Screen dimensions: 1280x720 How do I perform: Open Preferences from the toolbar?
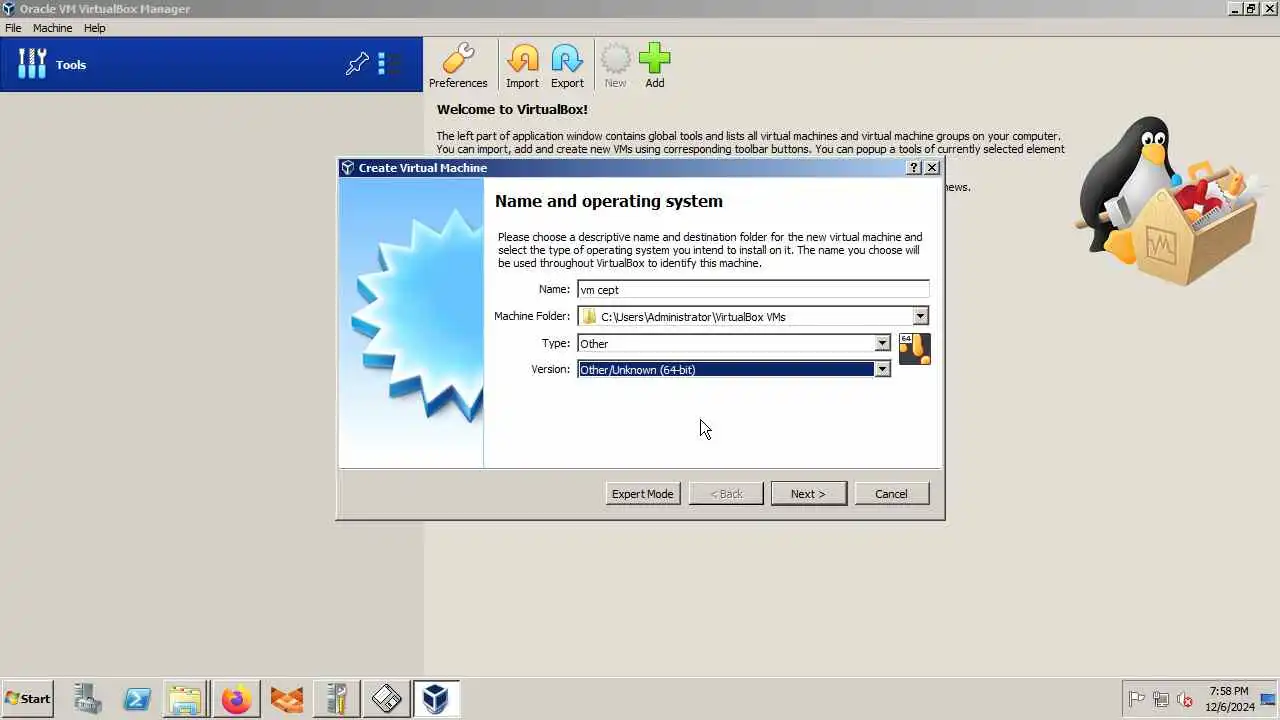pos(458,66)
